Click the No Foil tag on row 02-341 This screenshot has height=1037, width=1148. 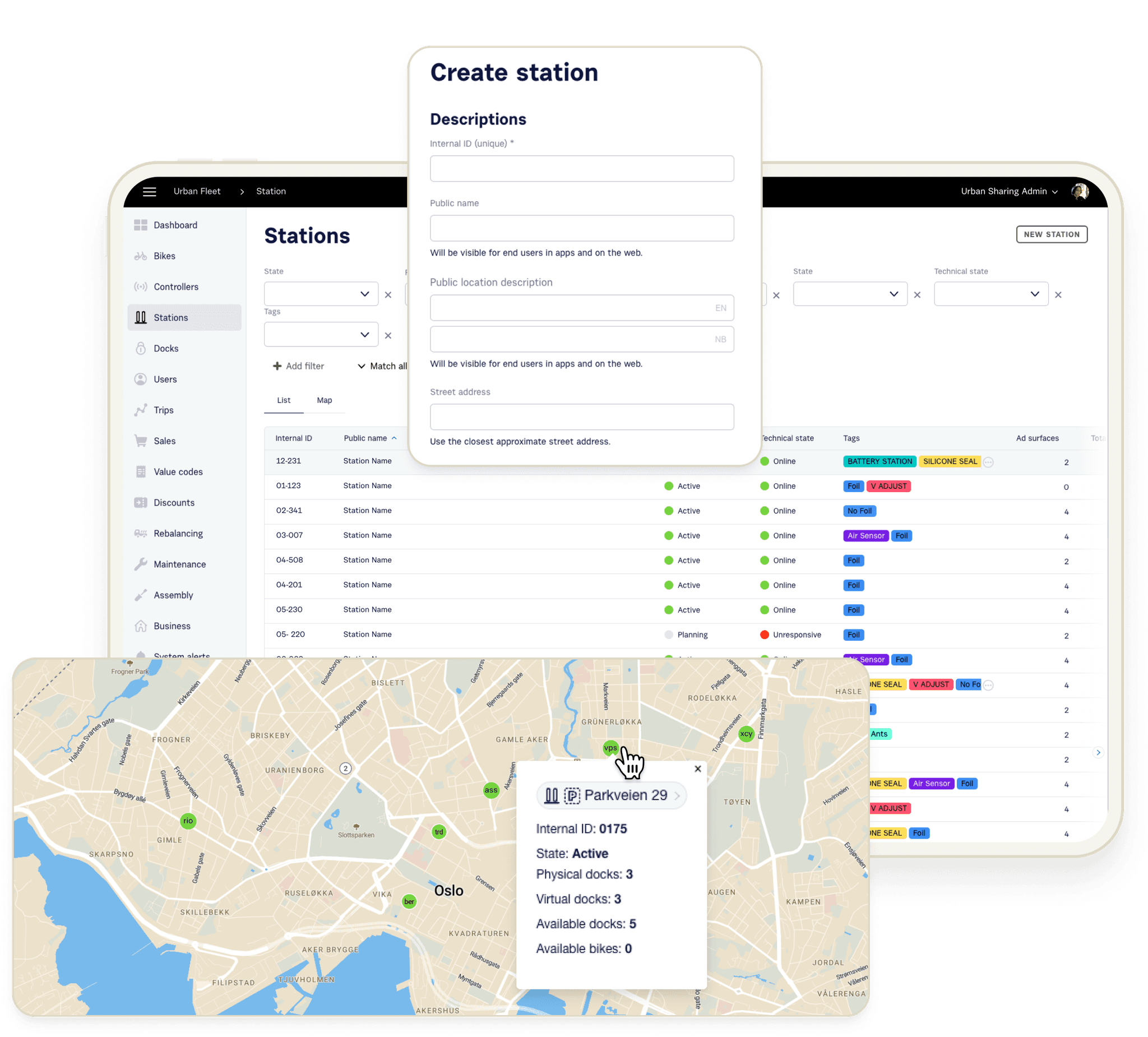click(859, 511)
